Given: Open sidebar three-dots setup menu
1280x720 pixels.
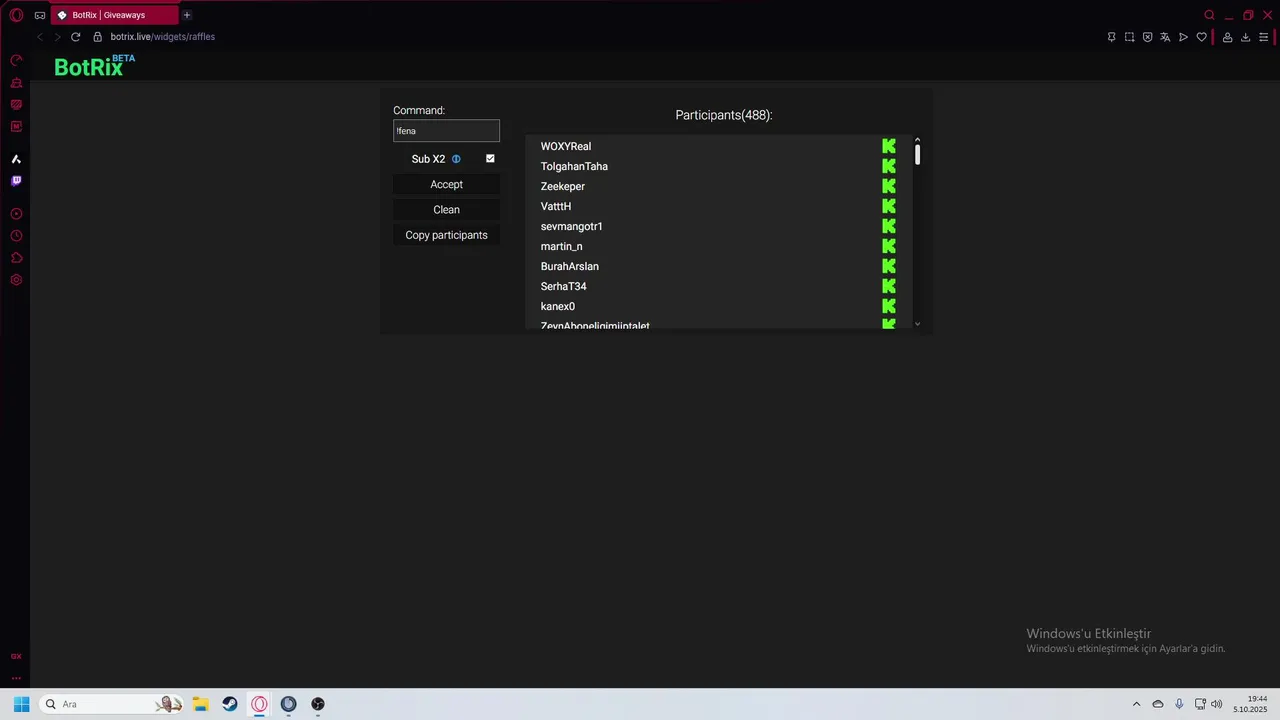Looking at the screenshot, I should pos(16,678).
